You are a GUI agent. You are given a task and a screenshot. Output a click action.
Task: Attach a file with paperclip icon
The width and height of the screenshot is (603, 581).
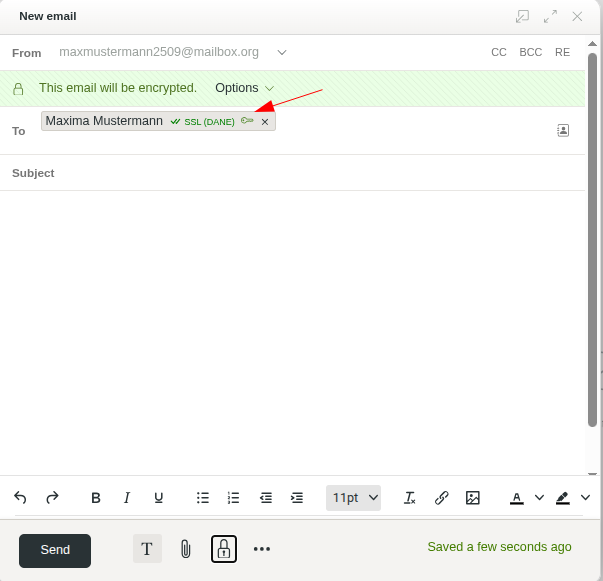coord(185,548)
